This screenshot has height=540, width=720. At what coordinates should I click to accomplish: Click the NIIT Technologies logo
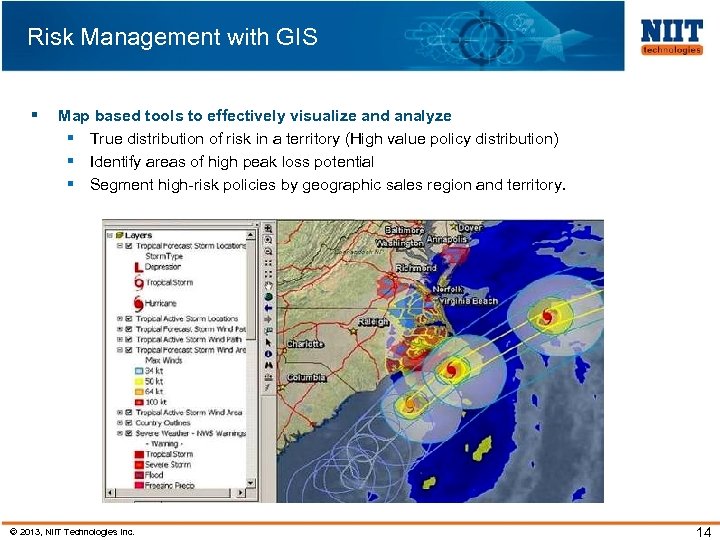pos(671,37)
